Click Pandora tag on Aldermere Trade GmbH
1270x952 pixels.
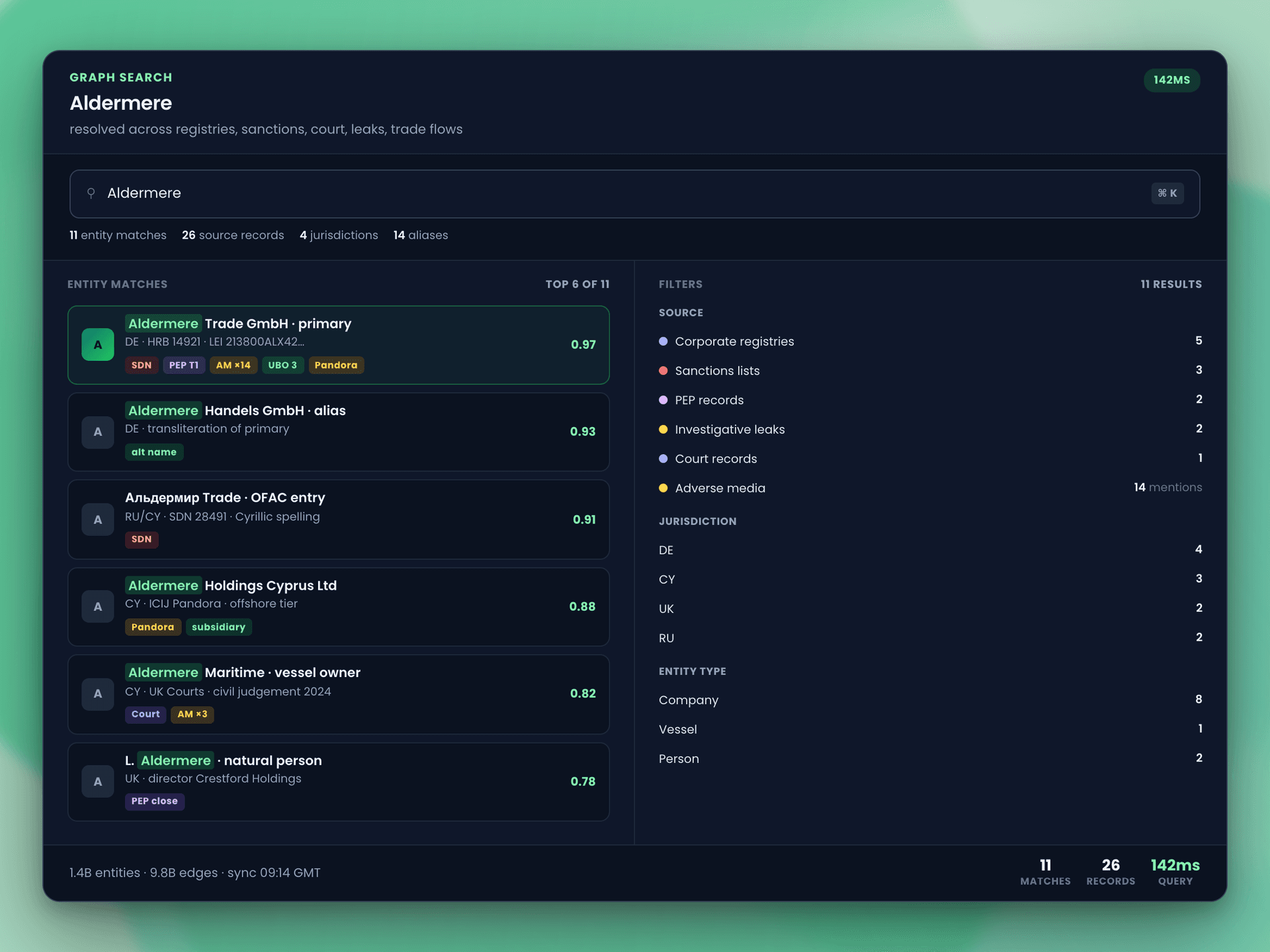tap(336, 365)
